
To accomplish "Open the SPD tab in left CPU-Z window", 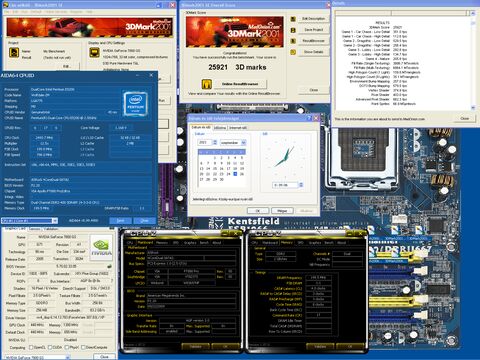I will tap(175, 243).
